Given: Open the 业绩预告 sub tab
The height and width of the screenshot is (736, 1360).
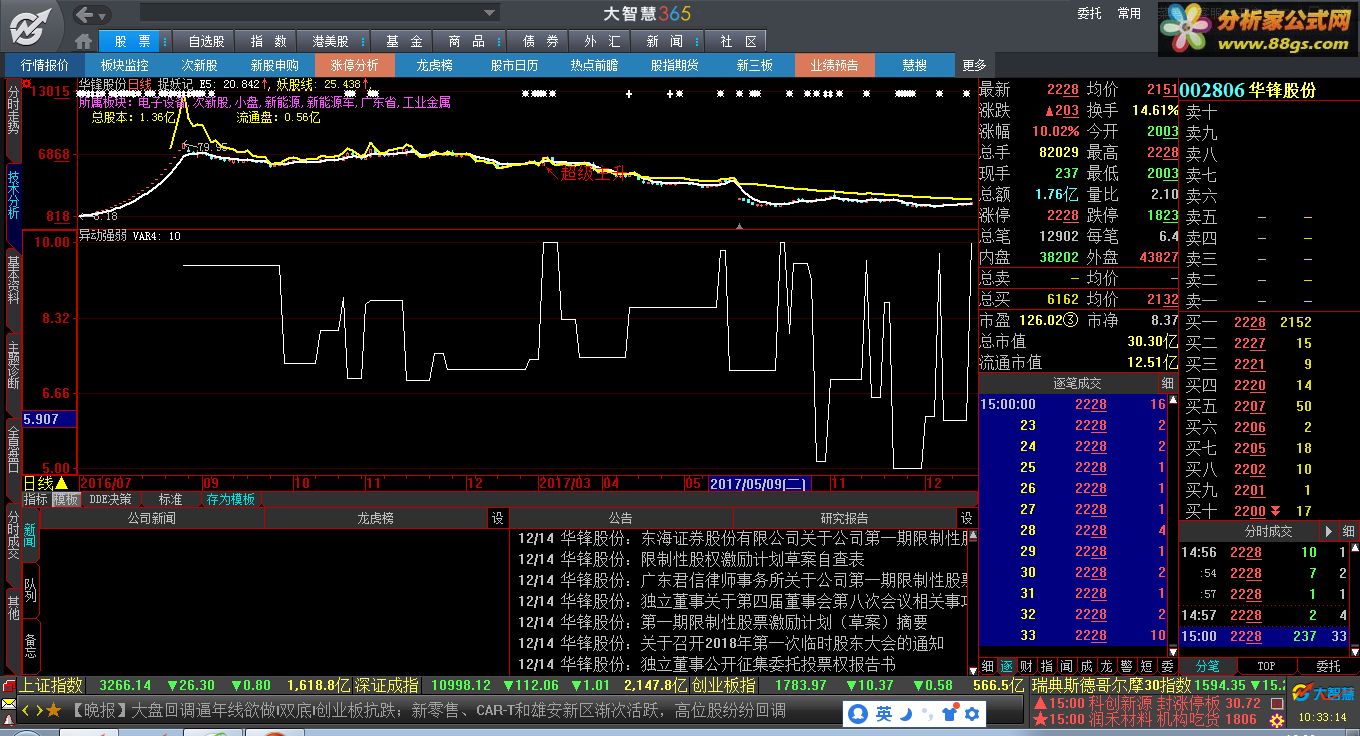Looking at the screenshot, I should point(834,65).
